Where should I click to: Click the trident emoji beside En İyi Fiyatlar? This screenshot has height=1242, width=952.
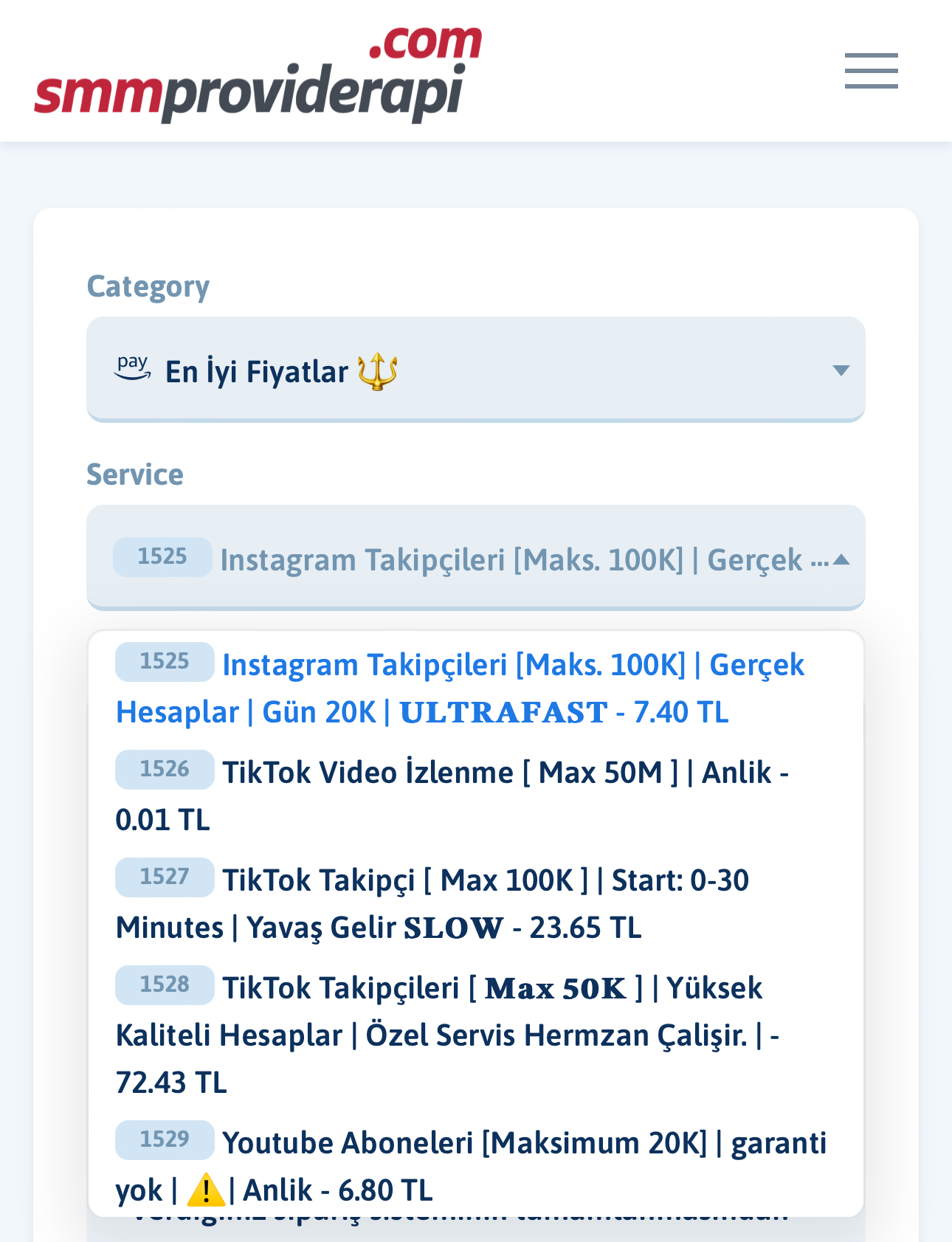pyautogui.click(x=377, y=371)
